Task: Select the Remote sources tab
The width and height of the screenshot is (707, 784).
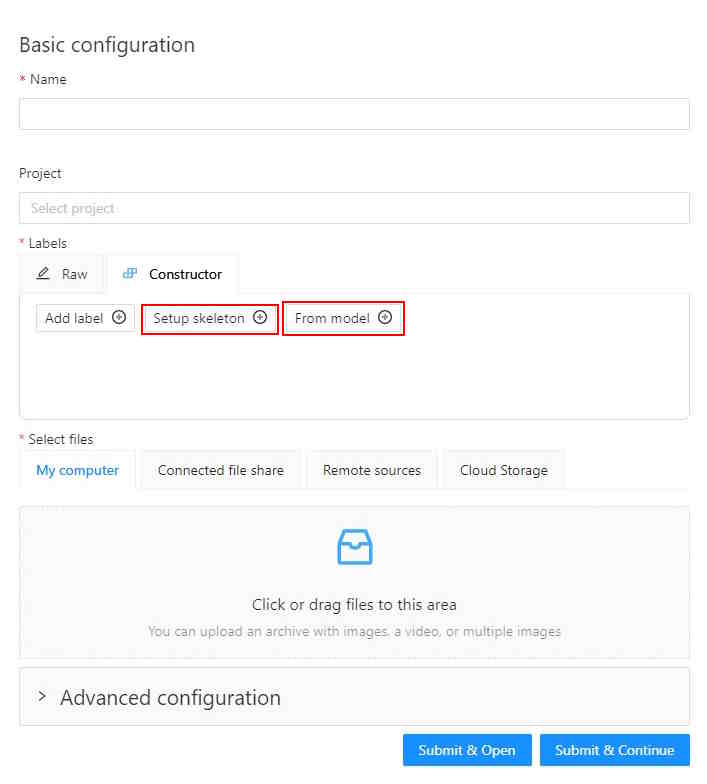Action: tap(371, 470)
